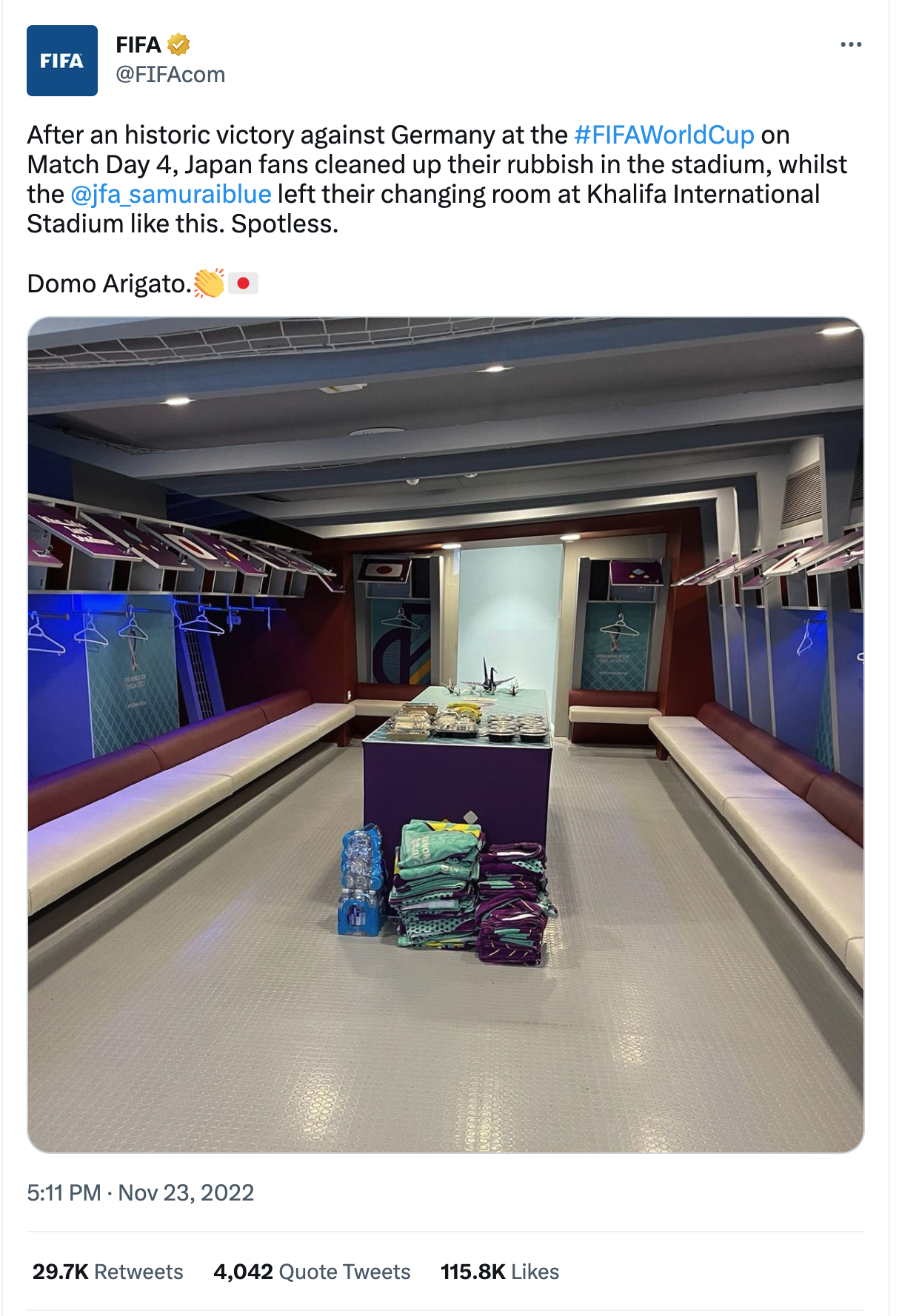The width and height of the screenshot is (899, 1316).
Task: Open the changing room photo
Action: coord(446,734)
